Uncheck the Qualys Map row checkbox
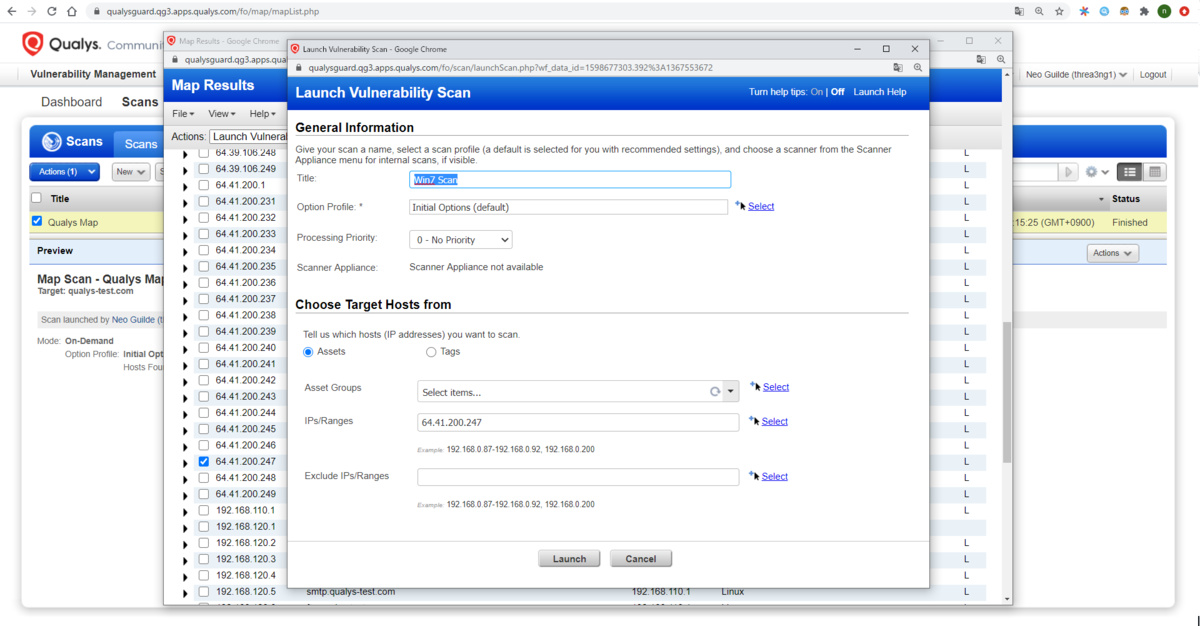Image resolution: width=1200 pixels, height=626 pixels. tap(37, 222)
